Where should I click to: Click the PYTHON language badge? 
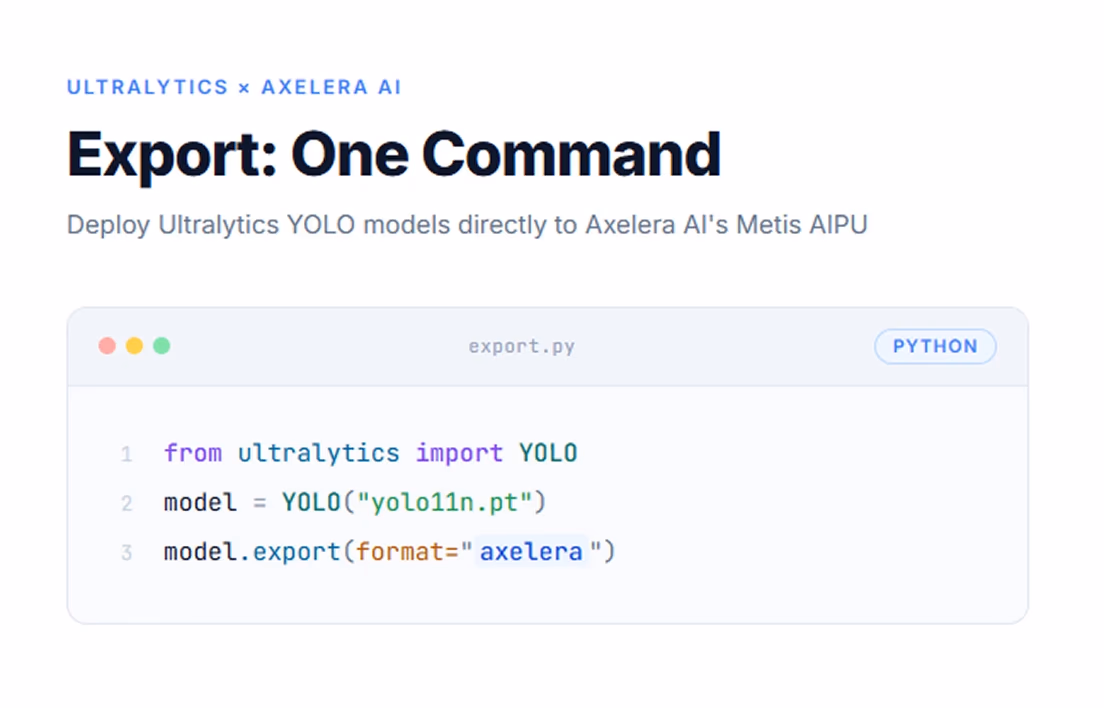(x=935, y=346)
